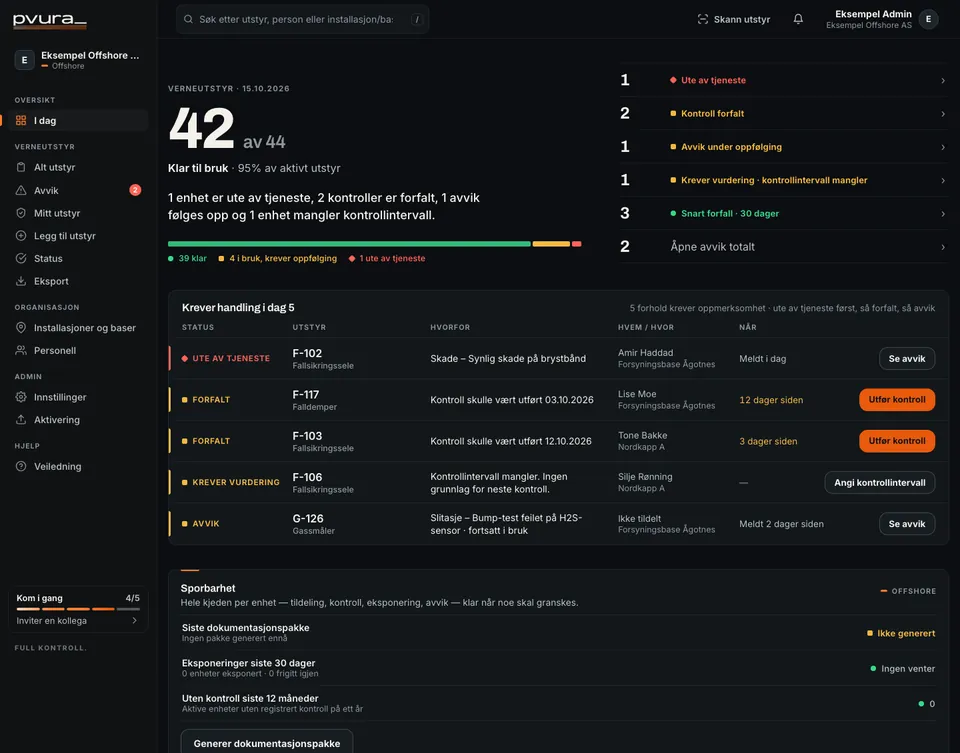The image size is (960, 753).
Task: Open Innstillinger in sidebar
Action: tap(78, 397)
